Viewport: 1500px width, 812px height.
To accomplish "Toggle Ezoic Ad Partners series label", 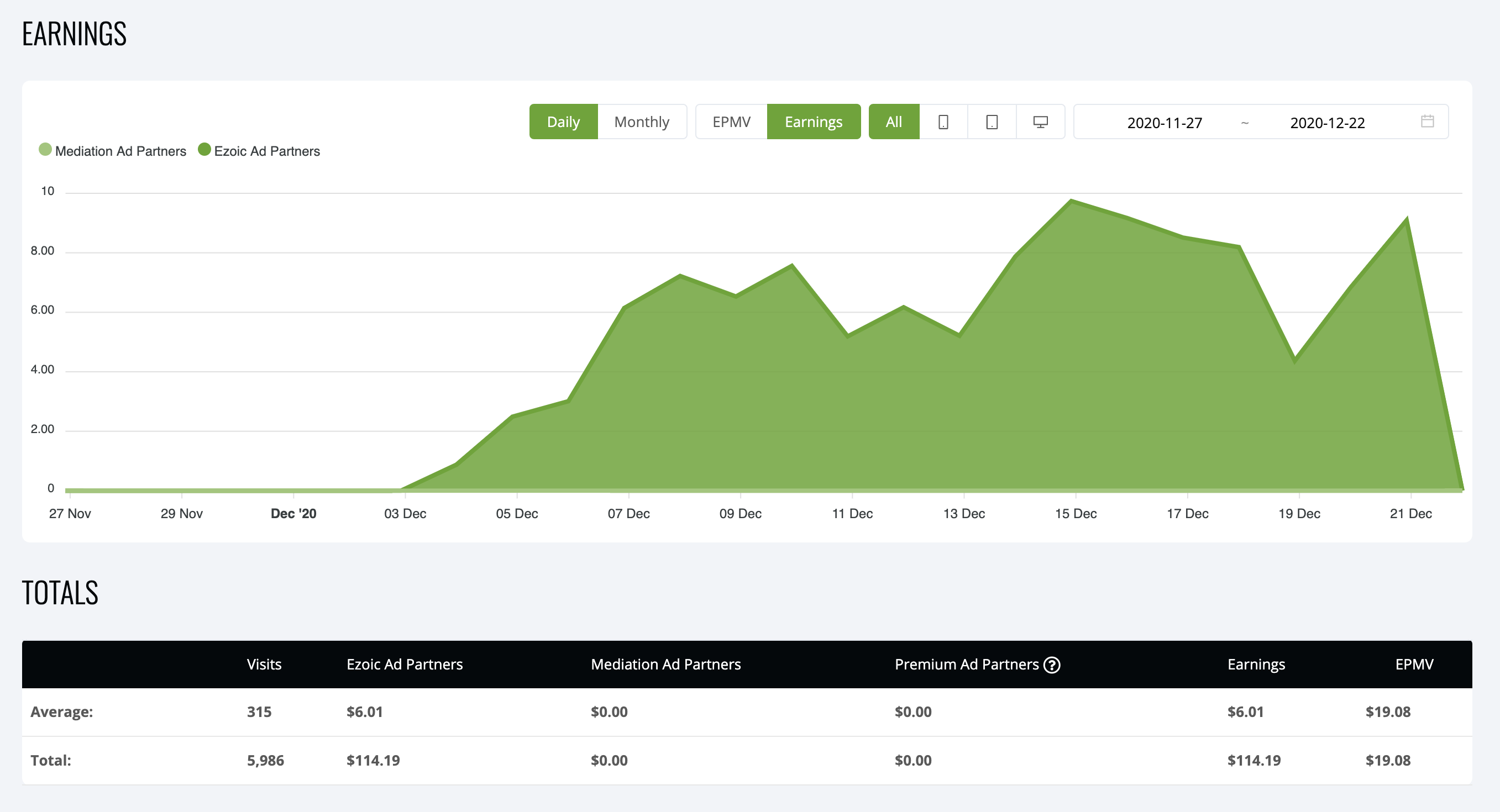I will [x=267, y=151].
